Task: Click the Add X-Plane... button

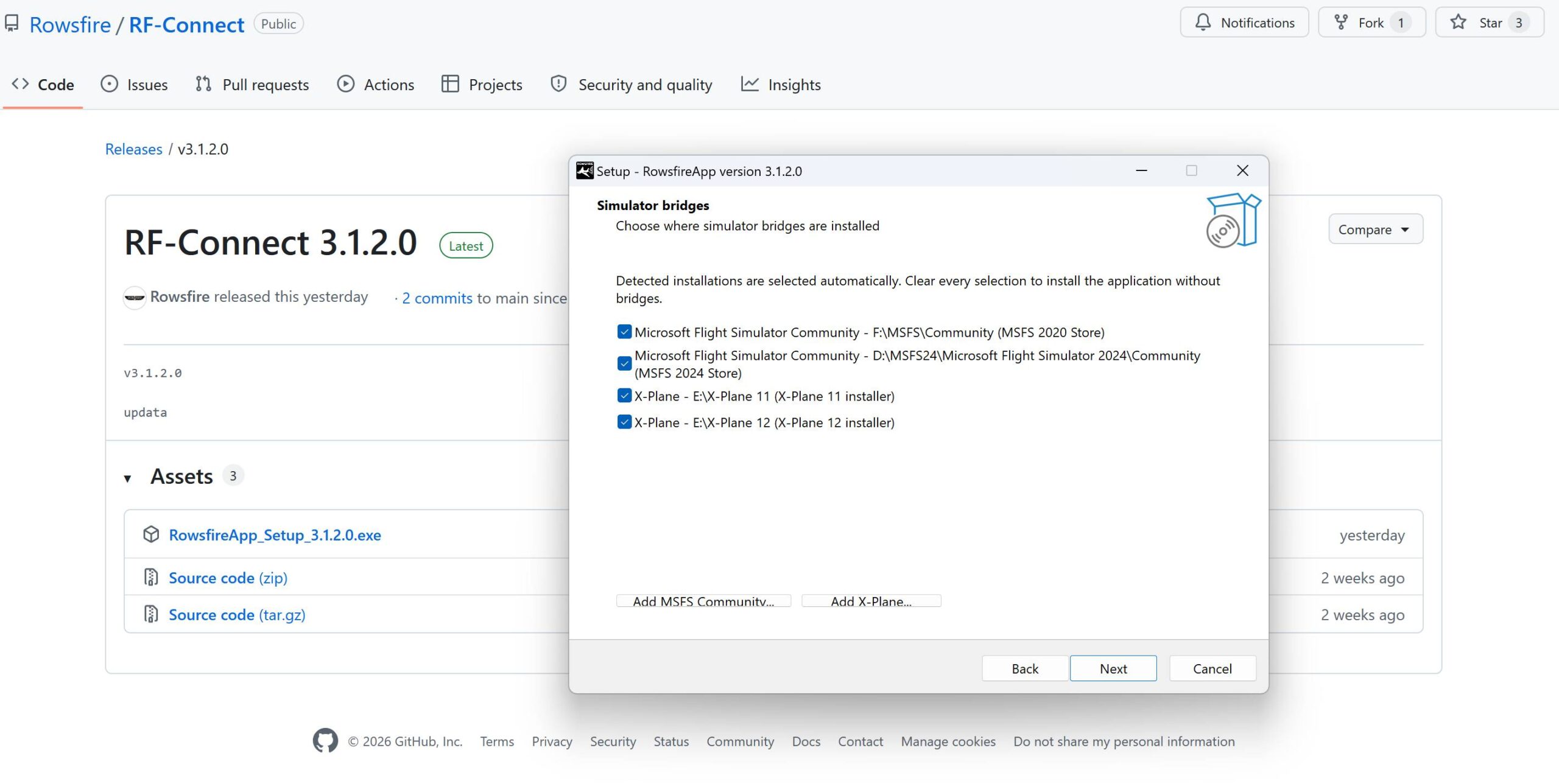Action: click(x=871, y=601)
